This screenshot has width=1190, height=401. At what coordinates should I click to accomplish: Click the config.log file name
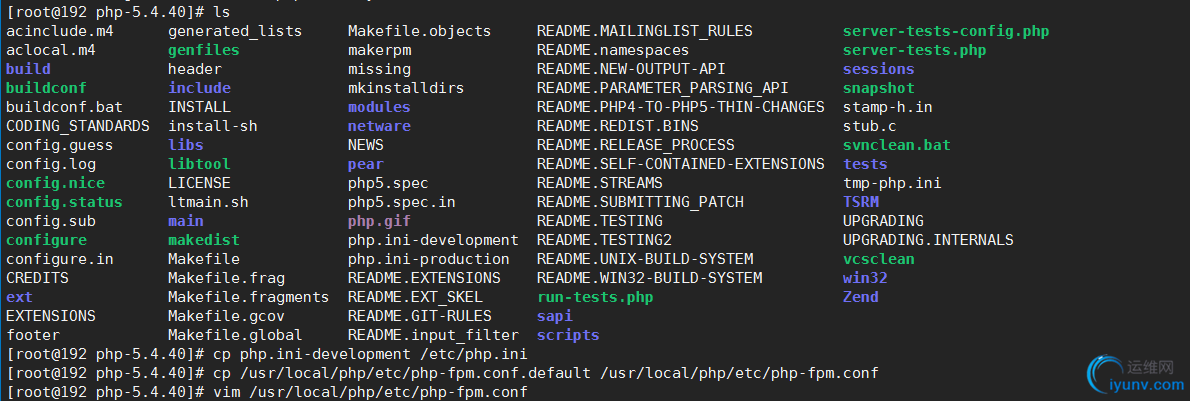pyautogui.click(x=51, y=164)
